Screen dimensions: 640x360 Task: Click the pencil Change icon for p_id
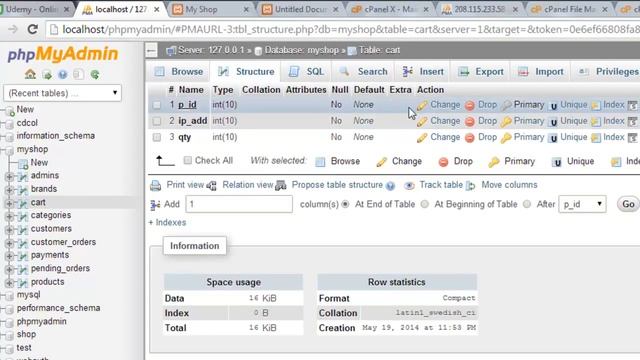[x=422, y=105]
